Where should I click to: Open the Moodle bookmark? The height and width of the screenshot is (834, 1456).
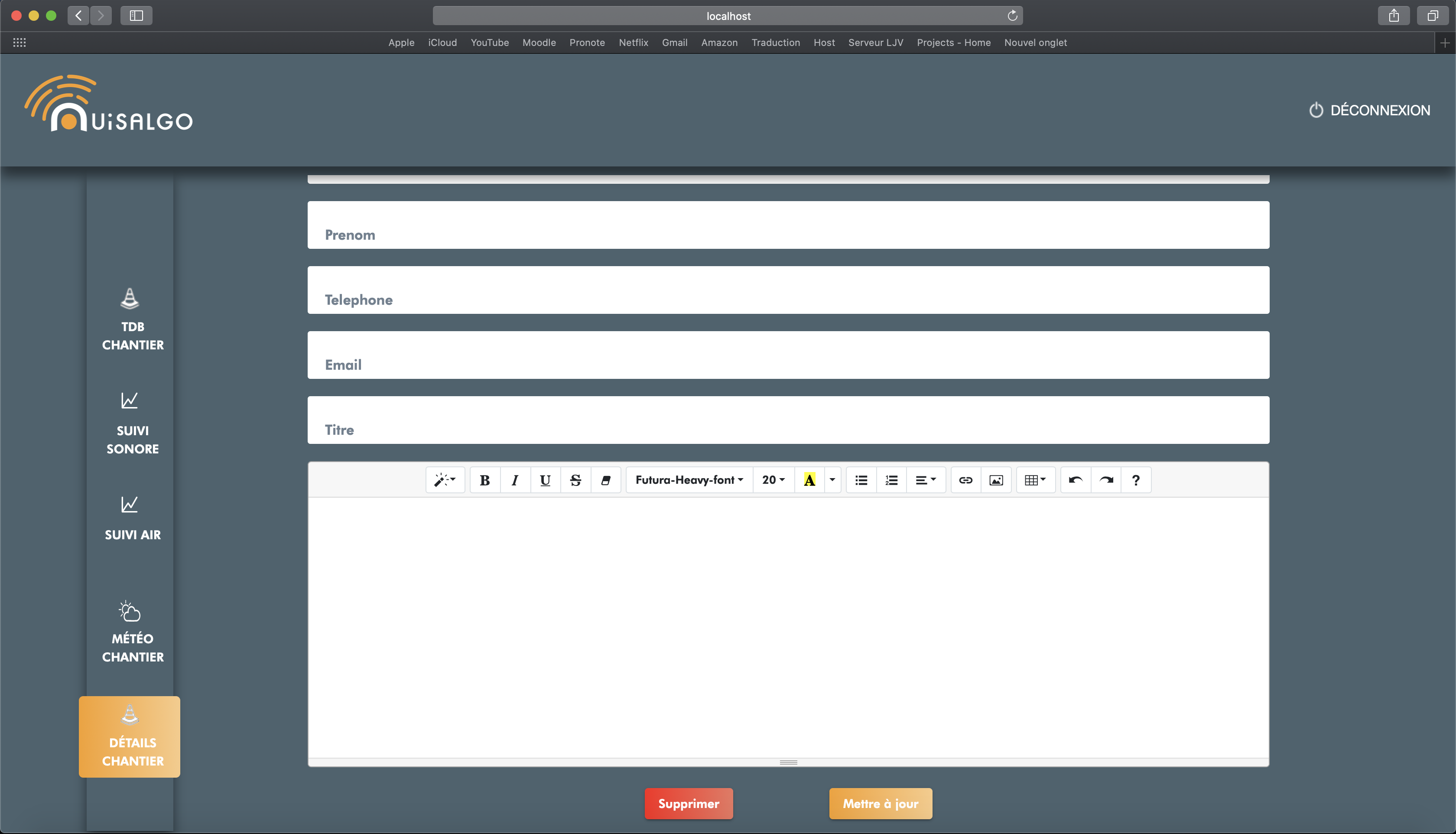point(539,42)
